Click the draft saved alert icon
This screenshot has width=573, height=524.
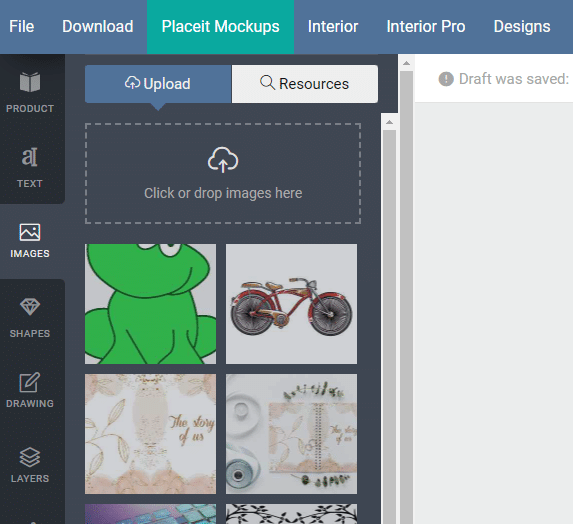coord(446,79)
